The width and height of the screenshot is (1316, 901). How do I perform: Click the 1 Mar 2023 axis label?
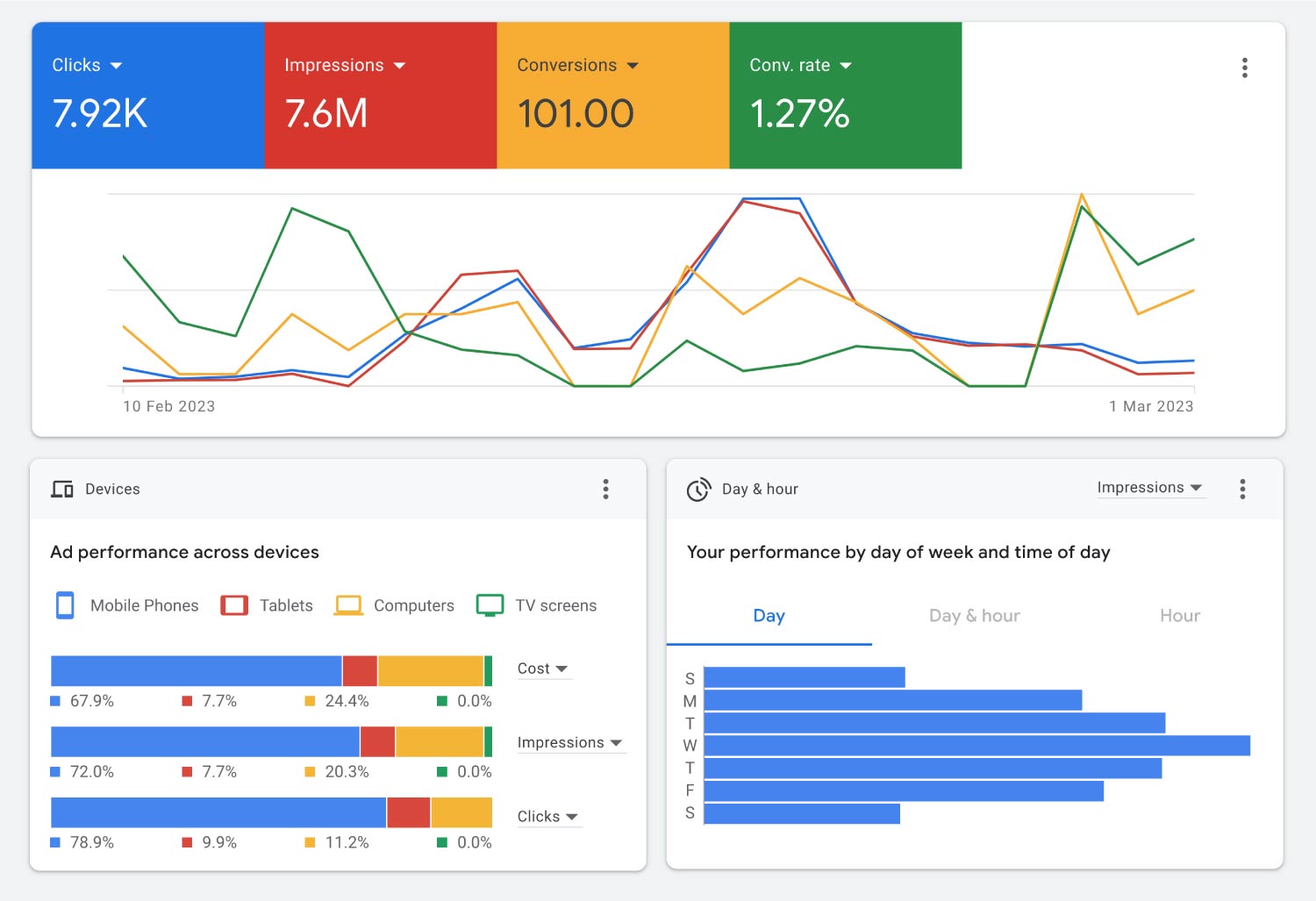coord(1151,406)
